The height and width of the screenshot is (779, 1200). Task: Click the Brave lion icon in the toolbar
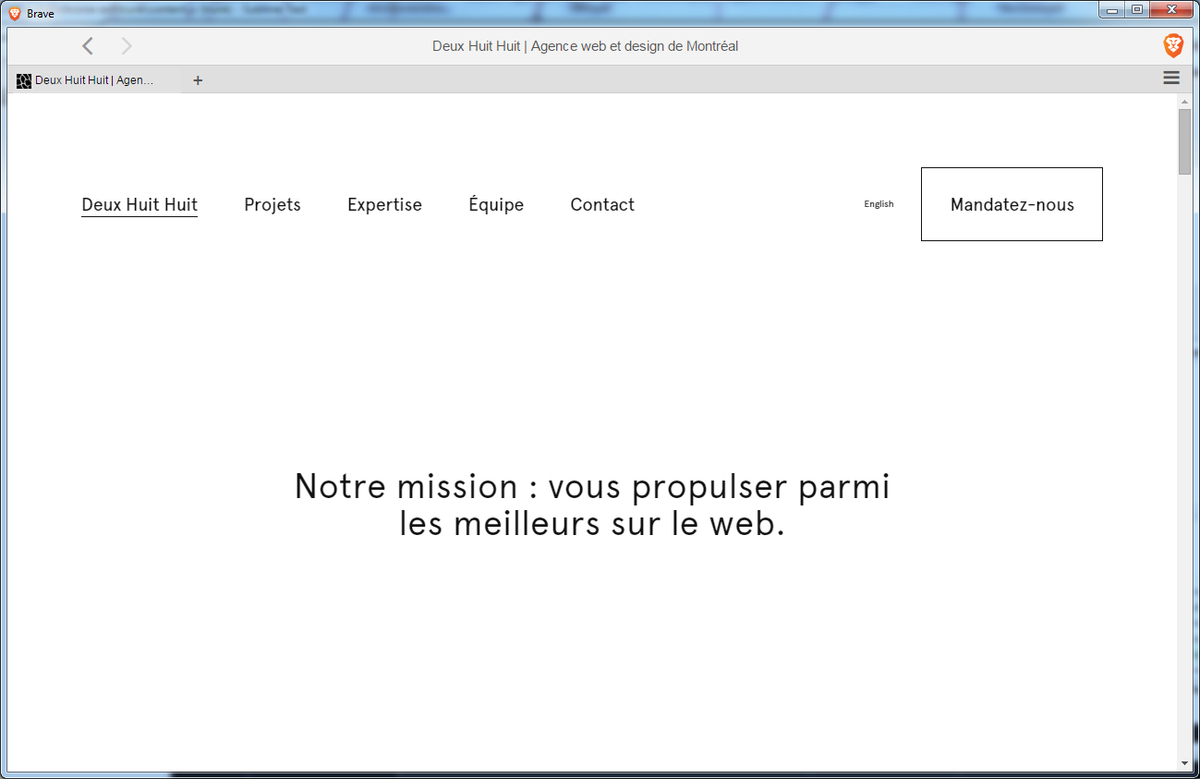coord(1172,45)
